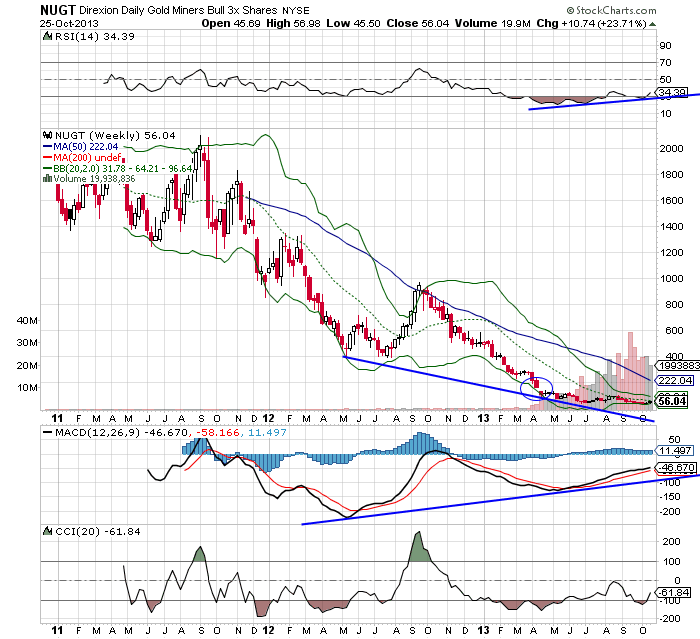Click the 70 RSI axis label
Screen dimensions: 700x639
point(666,63)
